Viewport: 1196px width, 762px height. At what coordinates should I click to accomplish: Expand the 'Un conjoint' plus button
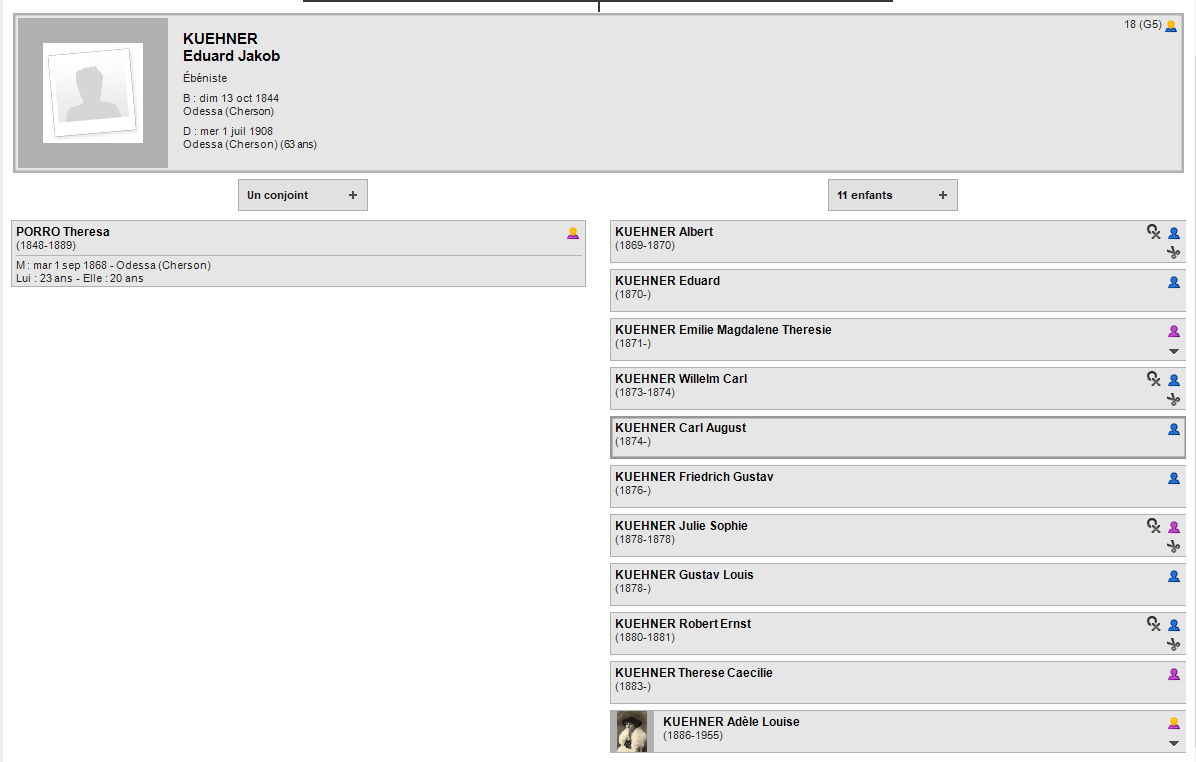[x=352, y=195]
